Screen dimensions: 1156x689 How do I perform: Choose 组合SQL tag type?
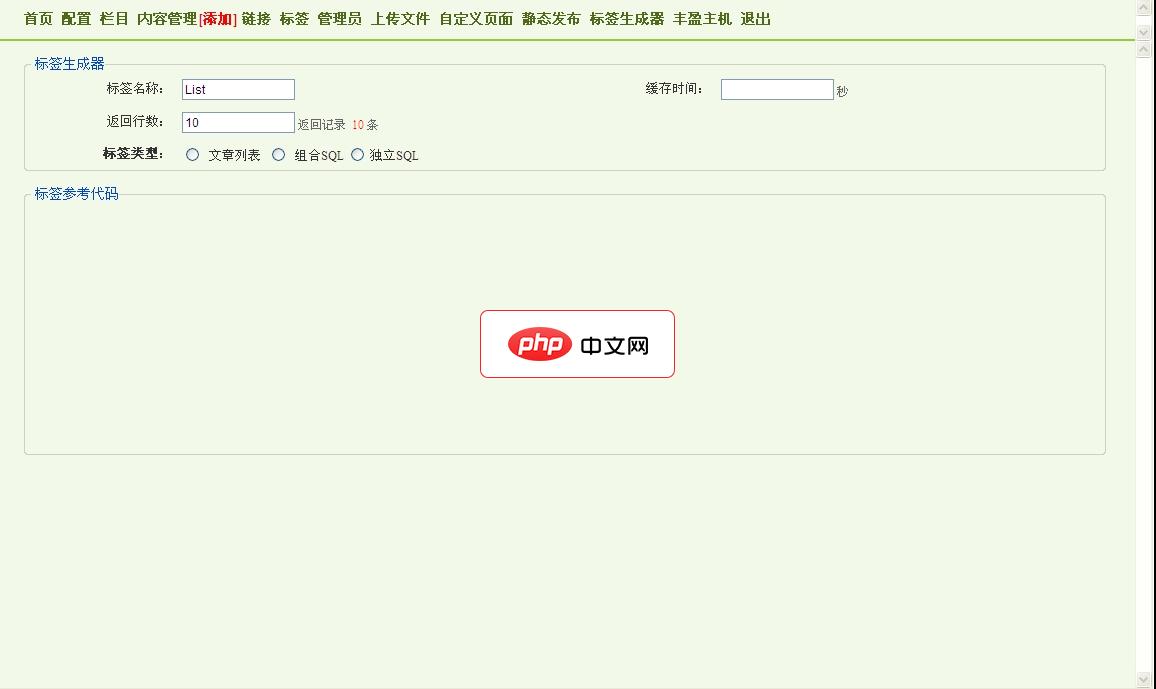tap(279, 154)
